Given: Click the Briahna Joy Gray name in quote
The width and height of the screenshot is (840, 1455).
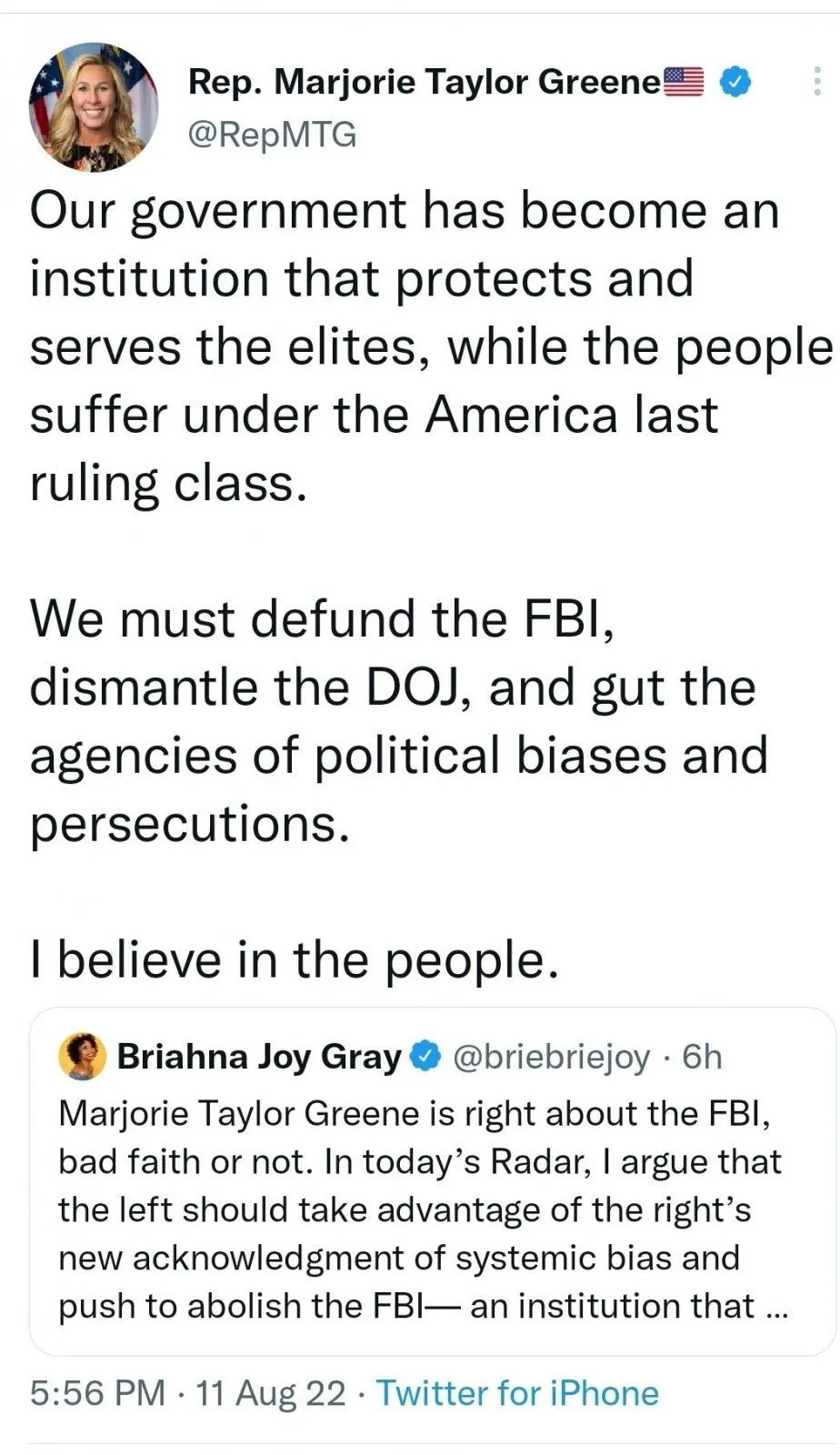Looking at the screenshot, I should (259, 1057).
